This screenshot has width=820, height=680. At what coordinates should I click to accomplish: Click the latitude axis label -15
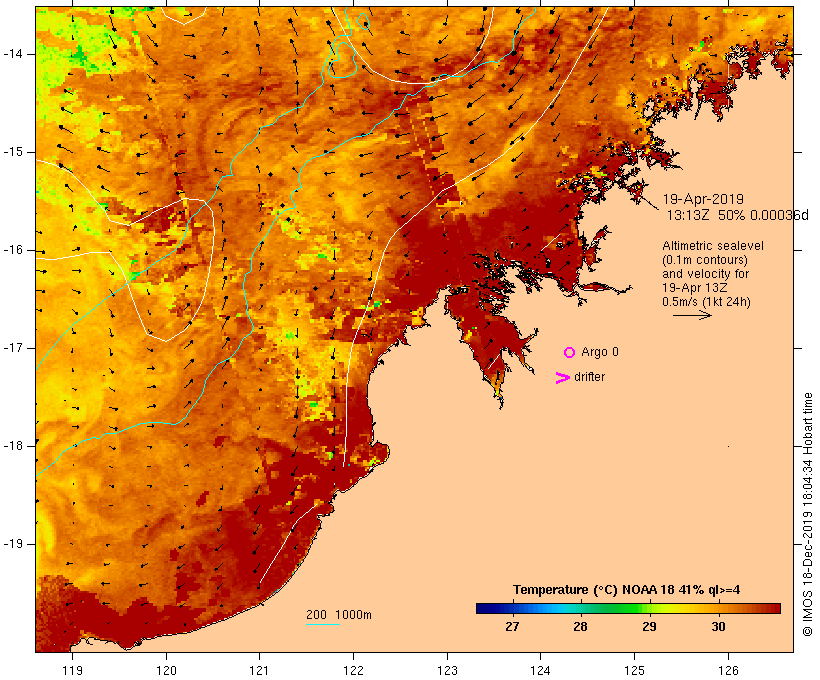[x=13, y=152]
